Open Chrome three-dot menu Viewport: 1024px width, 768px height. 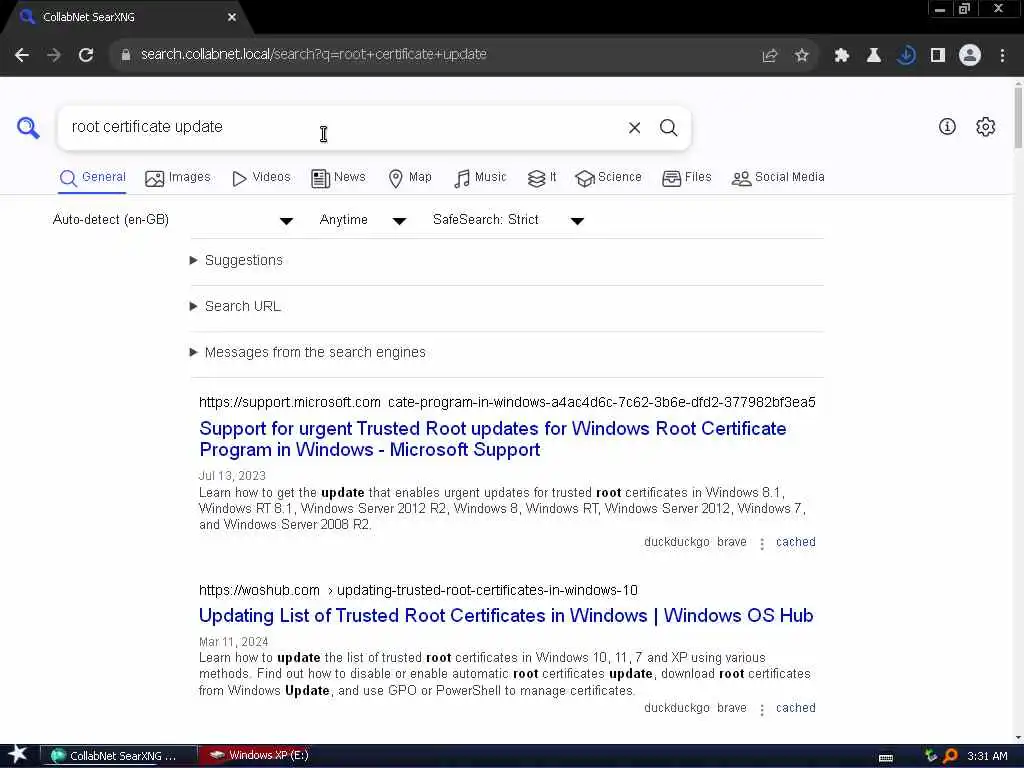point(1002,56)
